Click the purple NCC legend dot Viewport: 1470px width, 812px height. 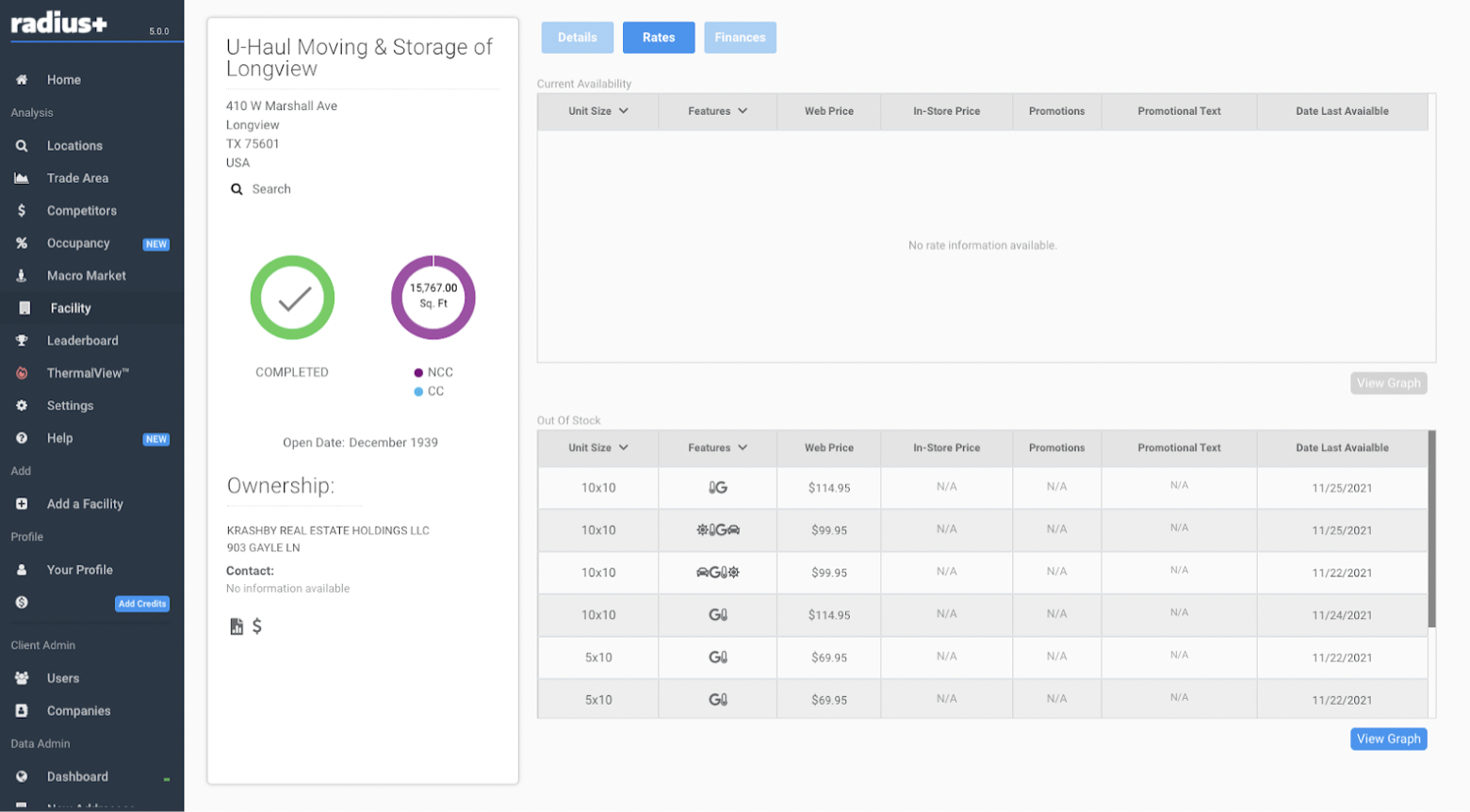tap(418, 373)
